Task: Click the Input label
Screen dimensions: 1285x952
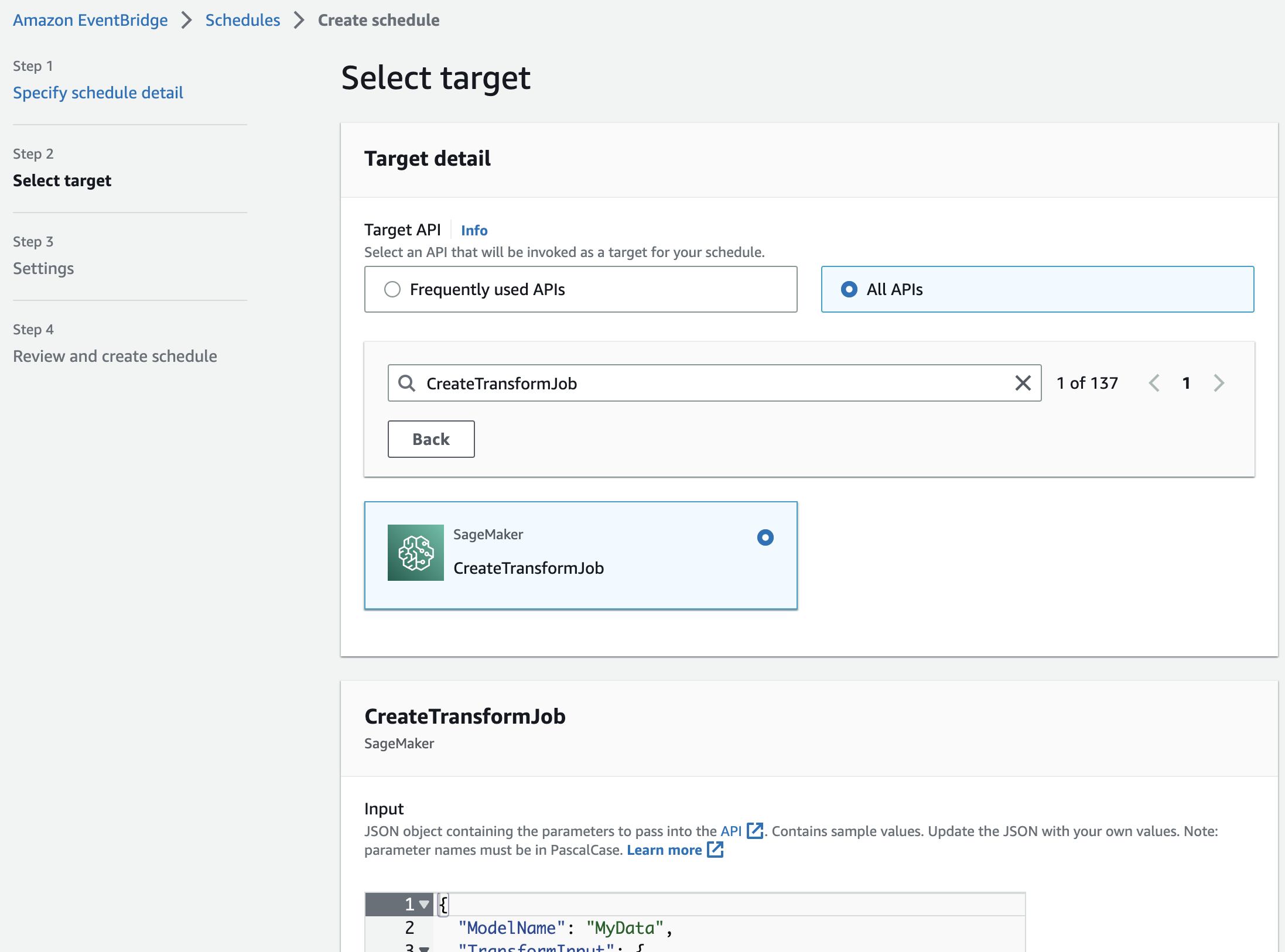Action: [384, 809]
